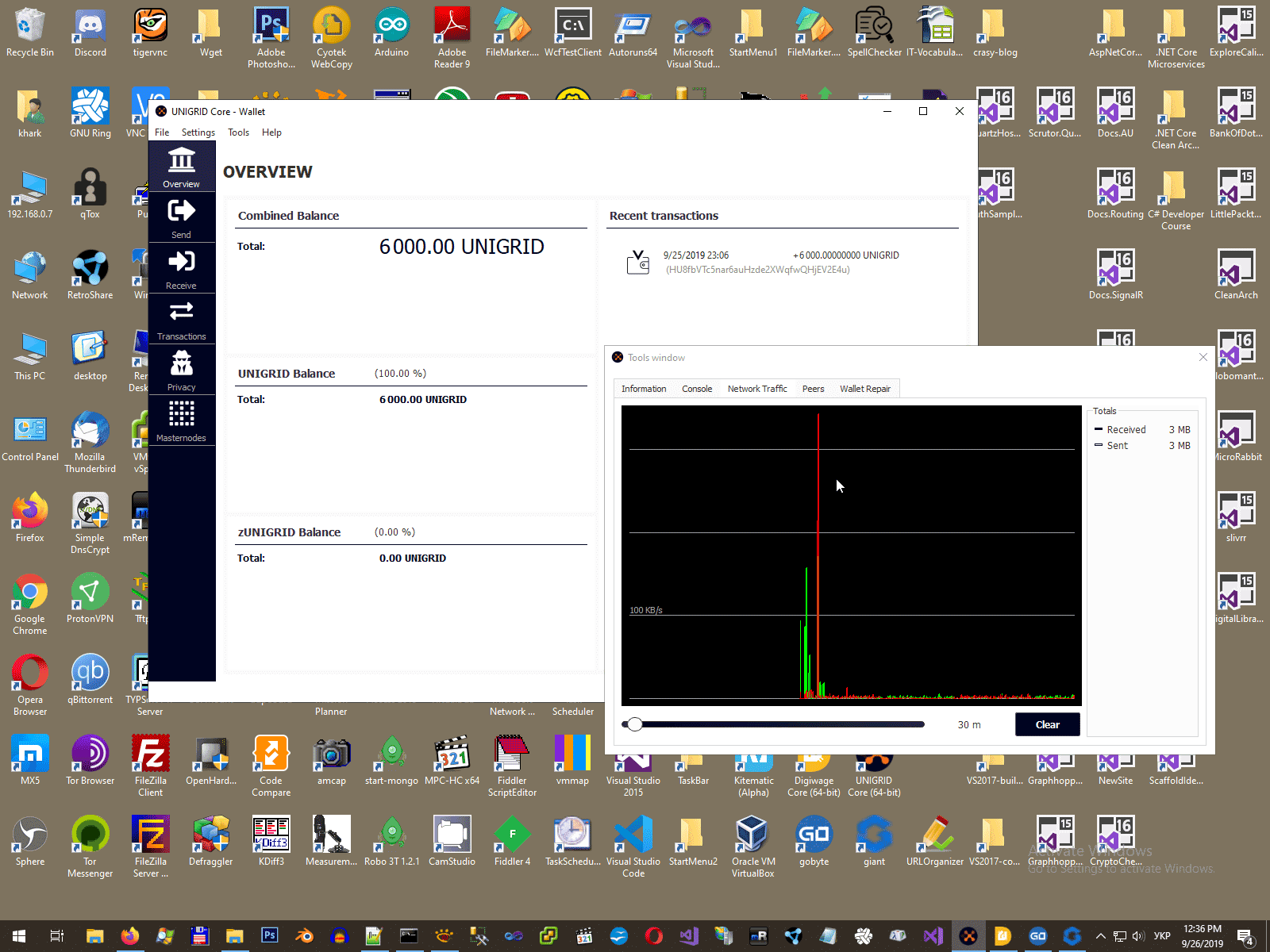1270x952 pixels.
Task: Select the Adobe Reader 9 desktop icon
Action: [x=452, y=38]
